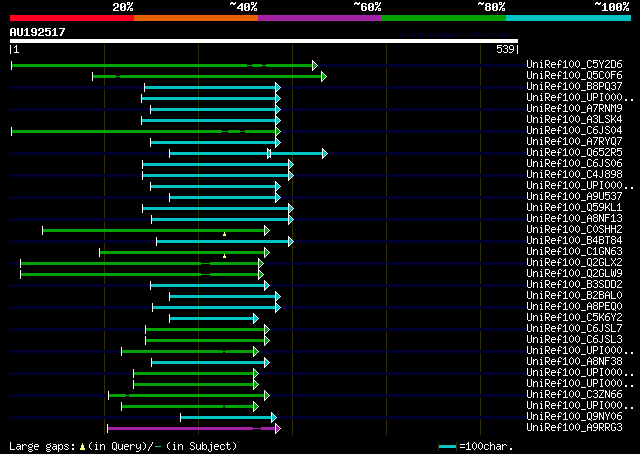Click the yellow query gap marker in C0SHH2 row

224,234
